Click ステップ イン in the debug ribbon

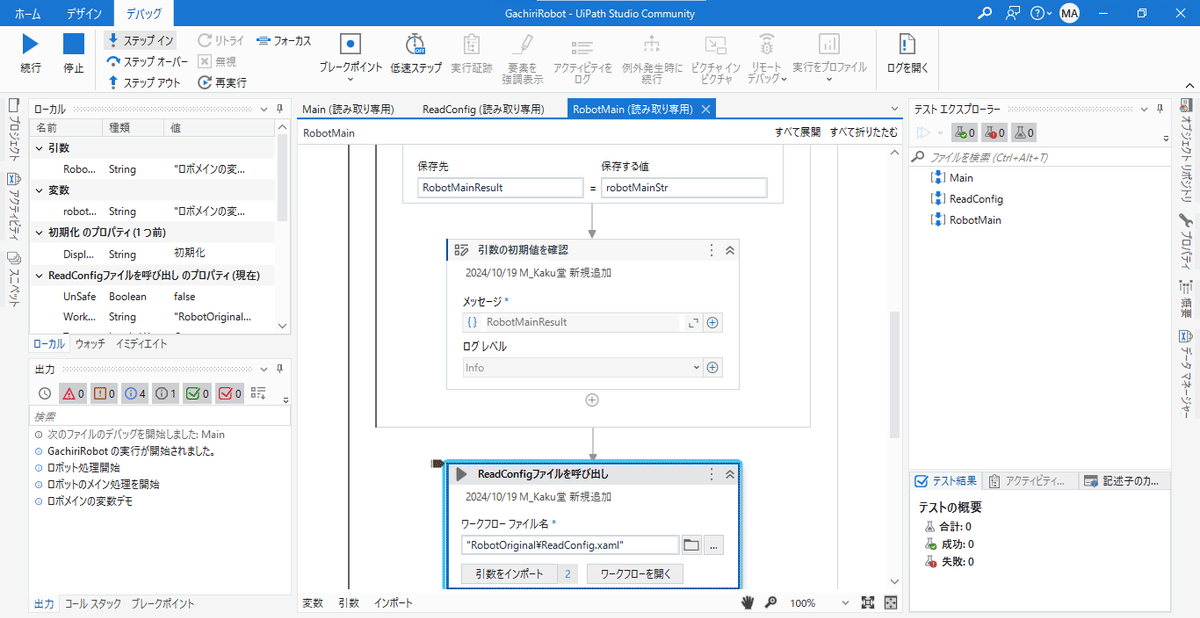point(141,41)
